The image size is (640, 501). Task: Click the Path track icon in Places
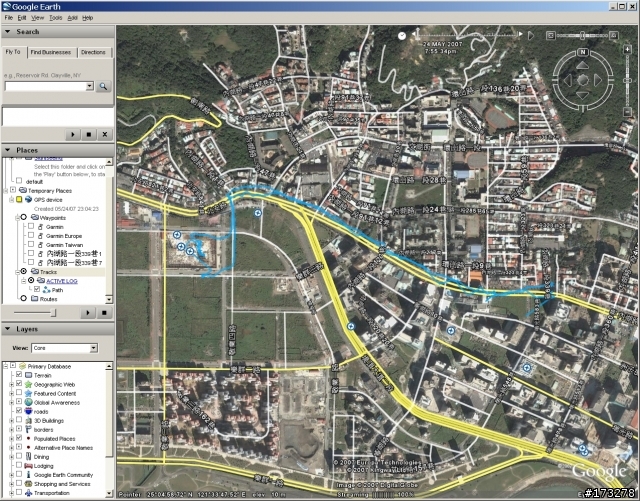(x=47, y=290)
